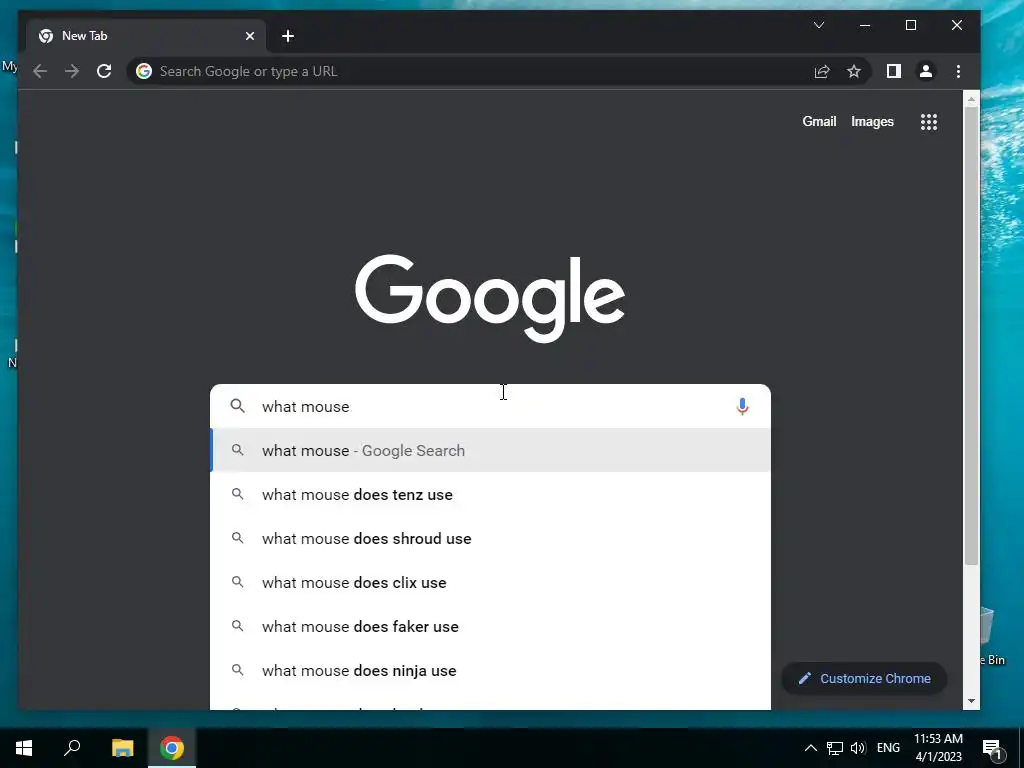Open Gmail link
This screenshot has width=1024, height=768.
click(819, 121)
